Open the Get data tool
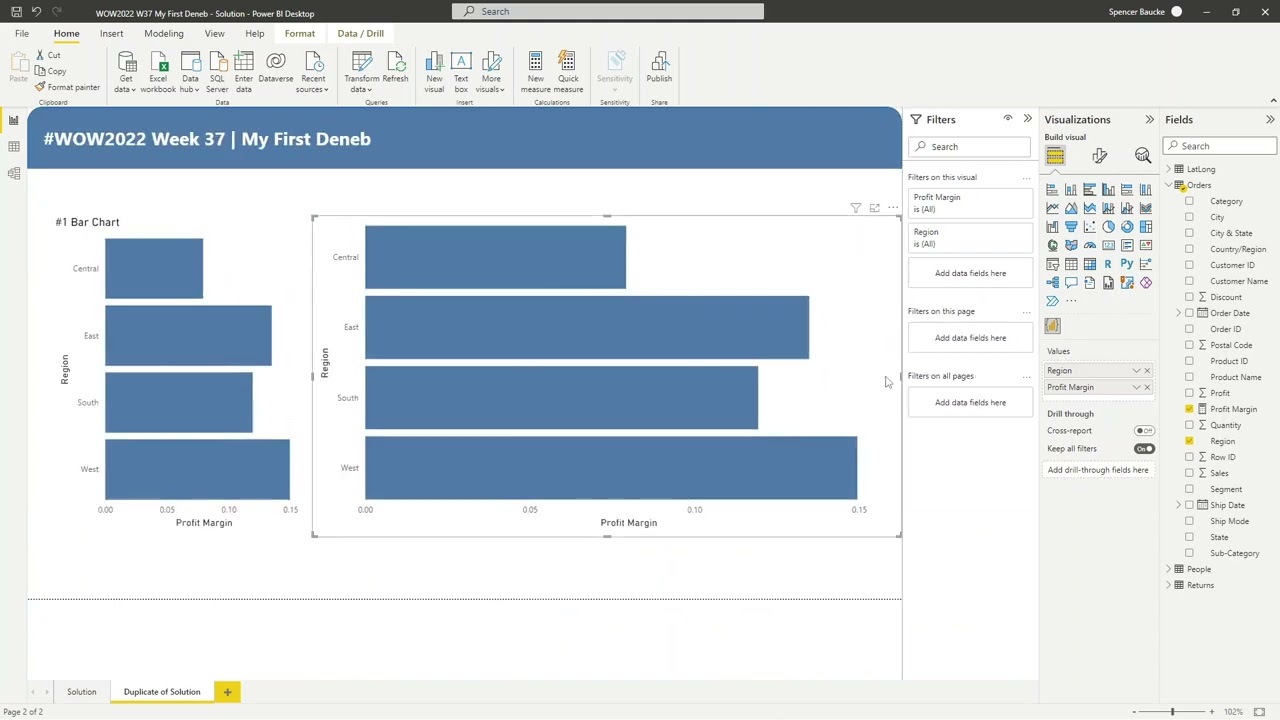Viewport: 1280px width, 720px height. tap(126, 72)
